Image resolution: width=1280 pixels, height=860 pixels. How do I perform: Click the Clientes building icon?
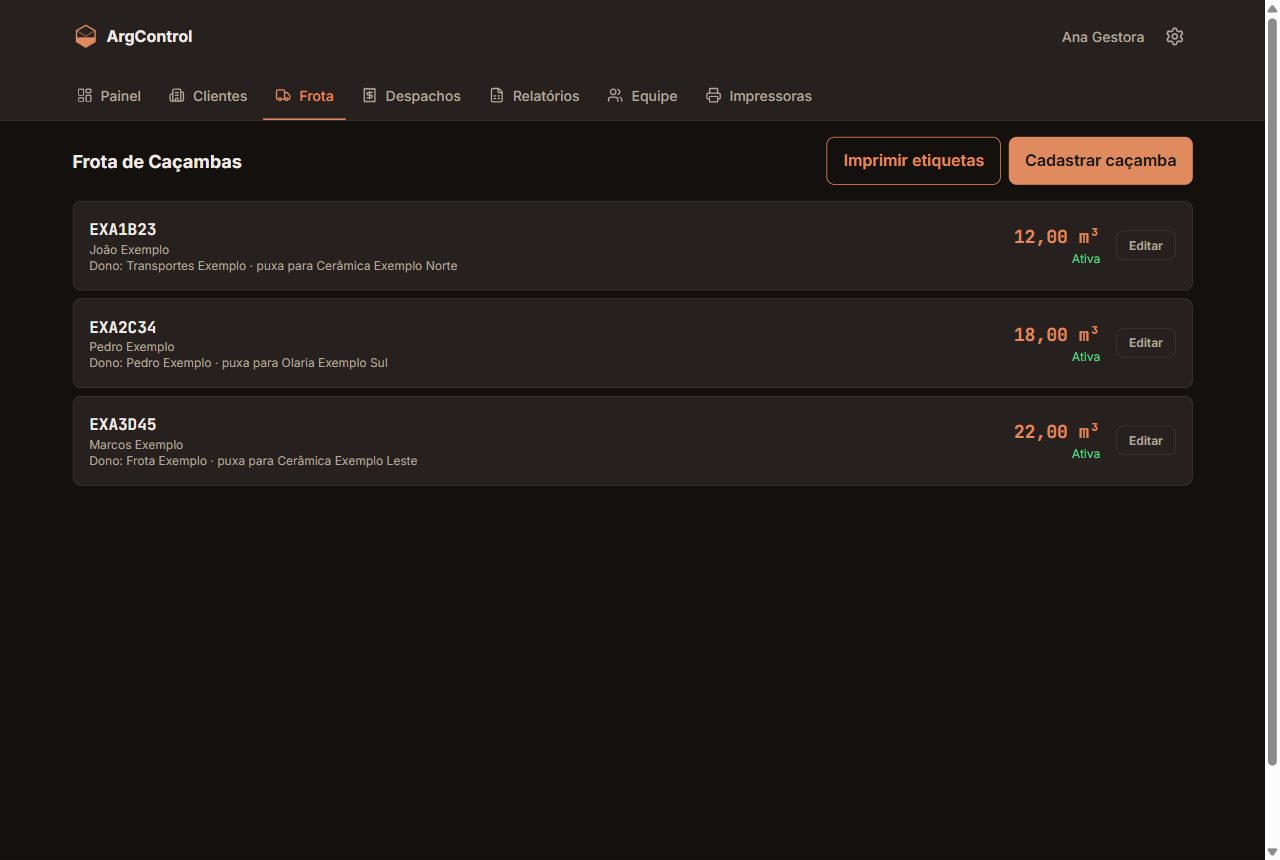[177, 96]
